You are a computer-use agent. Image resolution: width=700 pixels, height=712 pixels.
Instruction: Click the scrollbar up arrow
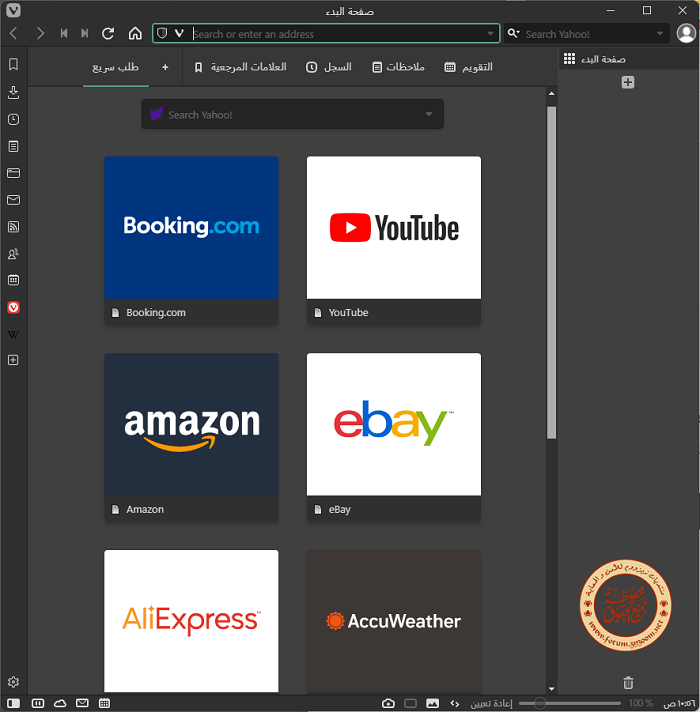pyautogui.click(x=552, y=94)
